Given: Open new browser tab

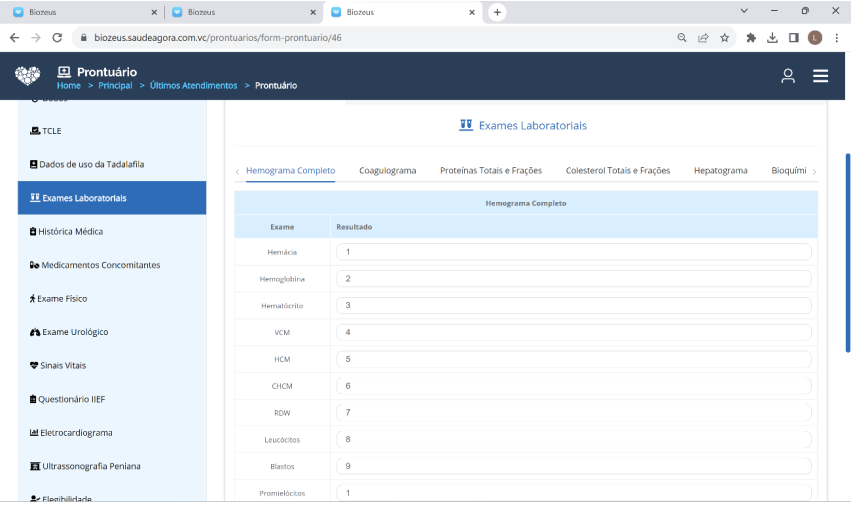Looking at the screenshot, I should [x=497, y=12].
